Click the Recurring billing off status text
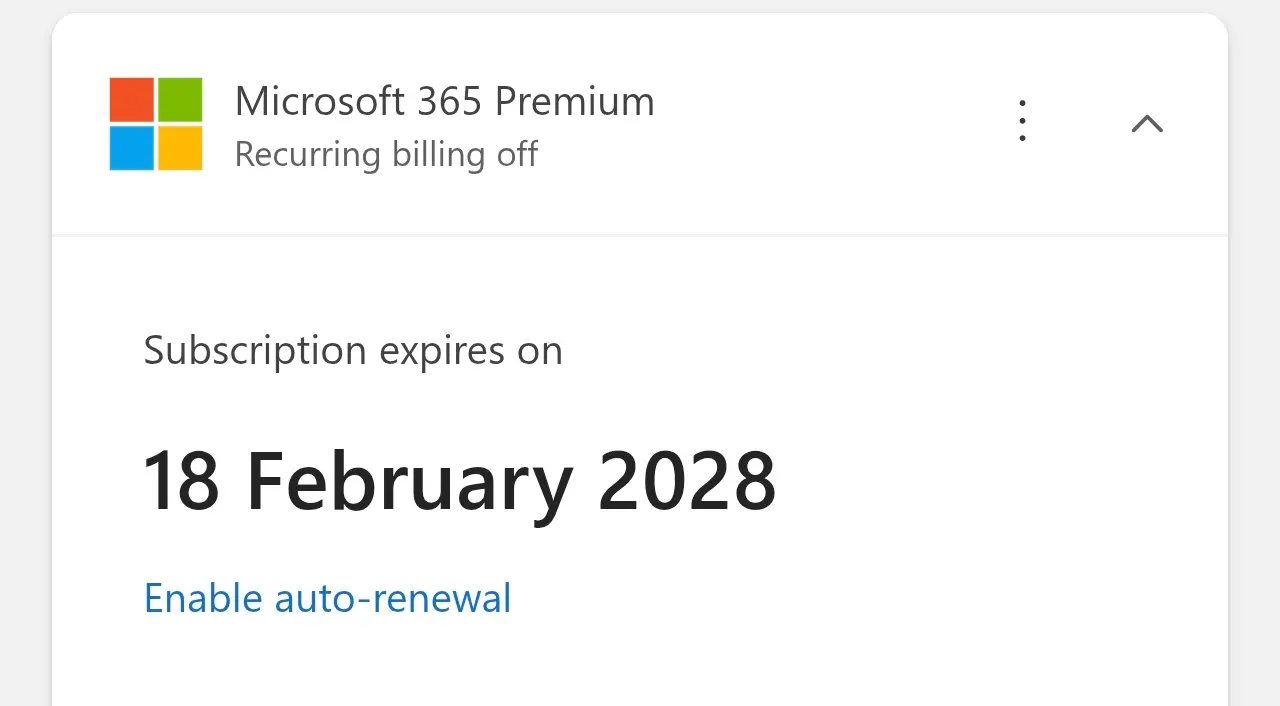Viewport: 1280px width, 706px height. (x=386, y=155)
